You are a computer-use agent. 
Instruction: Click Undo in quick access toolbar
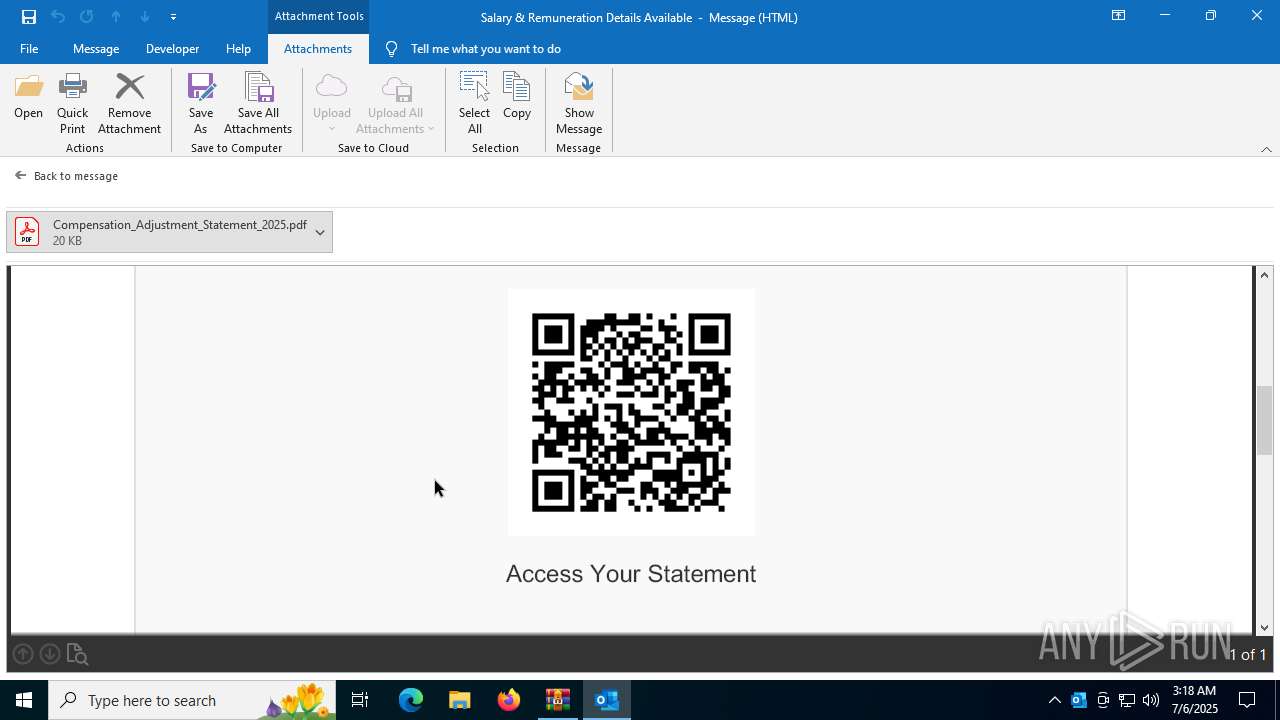point(58,17)
